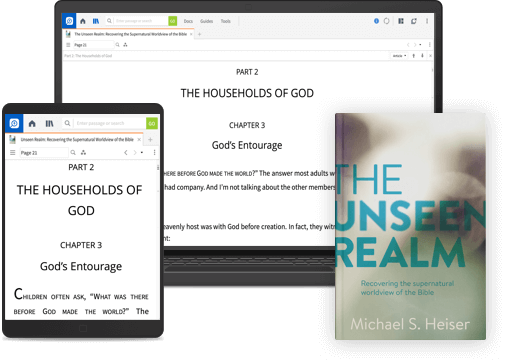The image size is (506, 362).
Task: Open Home icon in laptop toolbar
Action: (x=83, y=21)
